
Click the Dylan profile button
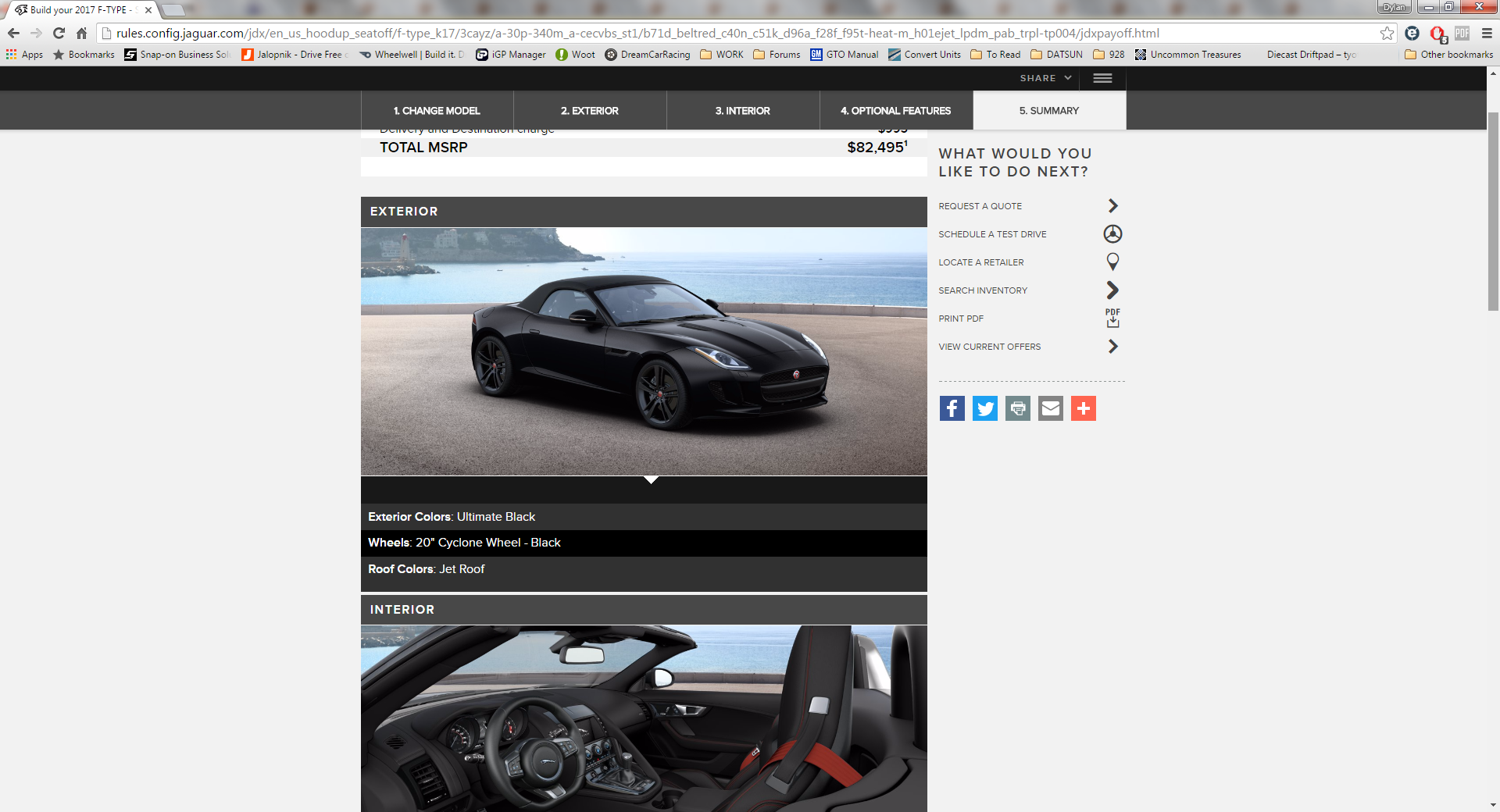point(1394,7)
